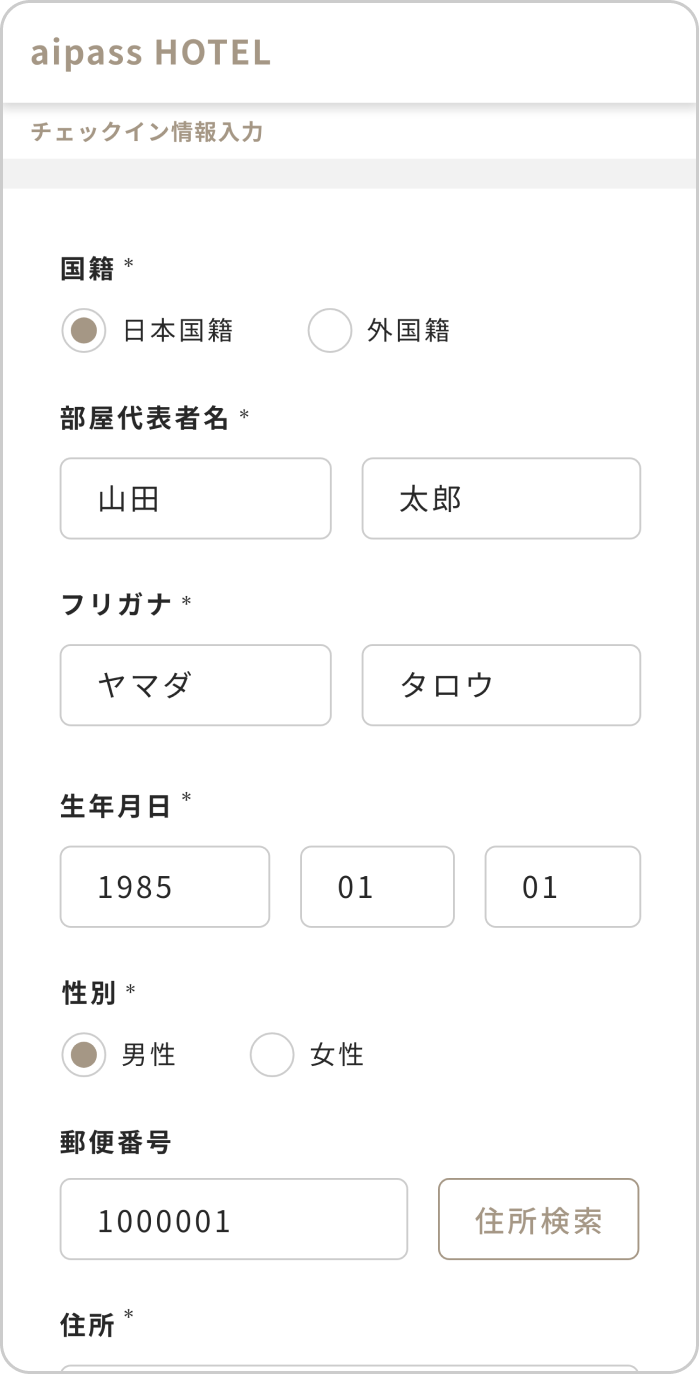
Task: Select the birth day field
Action: (x=562, y=887)
